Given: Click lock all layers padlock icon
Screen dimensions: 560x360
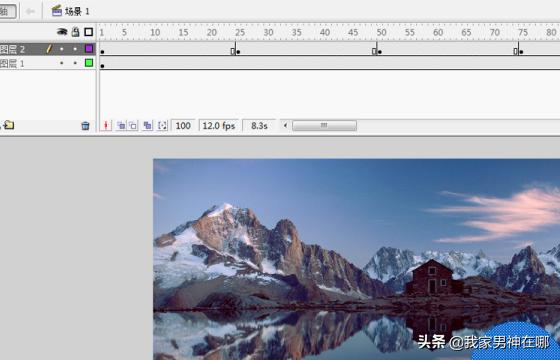Looking at the screenshot, I should point(75,32).
